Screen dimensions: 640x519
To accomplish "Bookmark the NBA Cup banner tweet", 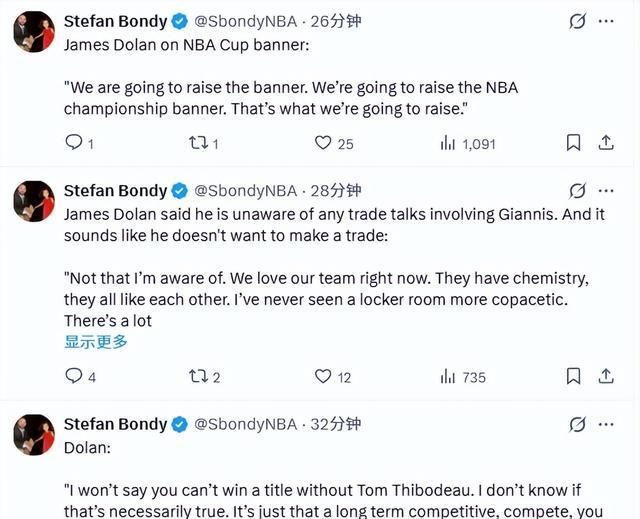I will [x=573, y=143].
